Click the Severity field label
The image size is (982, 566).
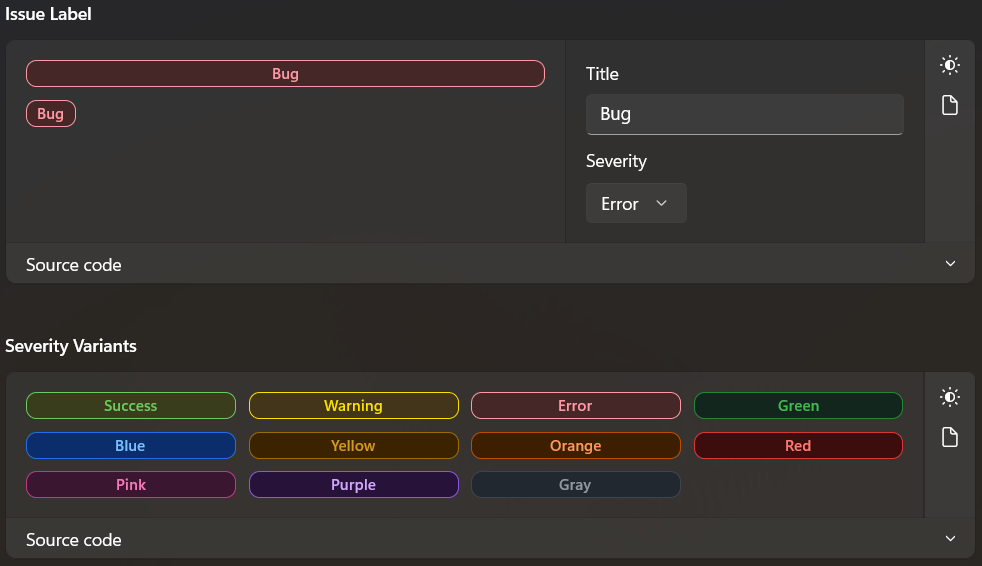tap(616, 162)
